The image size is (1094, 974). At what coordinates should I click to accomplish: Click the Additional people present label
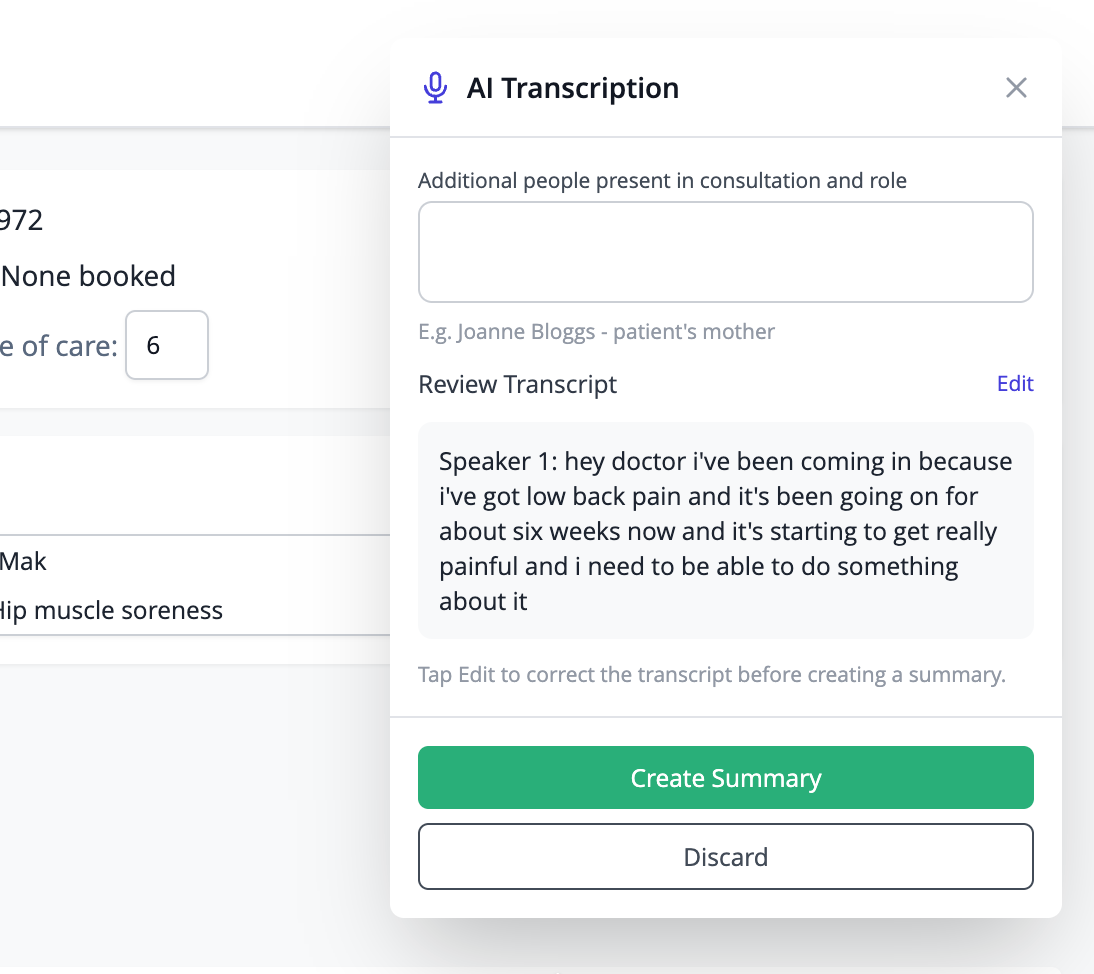click(x=662, y=181)
